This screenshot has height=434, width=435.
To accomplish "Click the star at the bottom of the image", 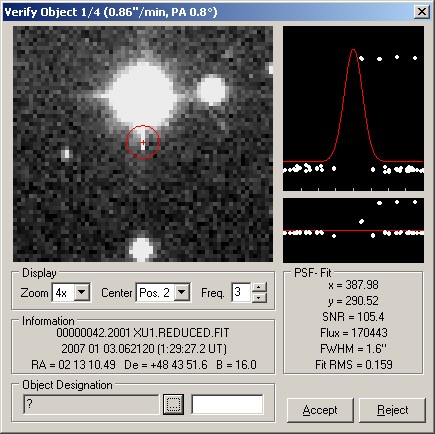I will coord(141,249).
